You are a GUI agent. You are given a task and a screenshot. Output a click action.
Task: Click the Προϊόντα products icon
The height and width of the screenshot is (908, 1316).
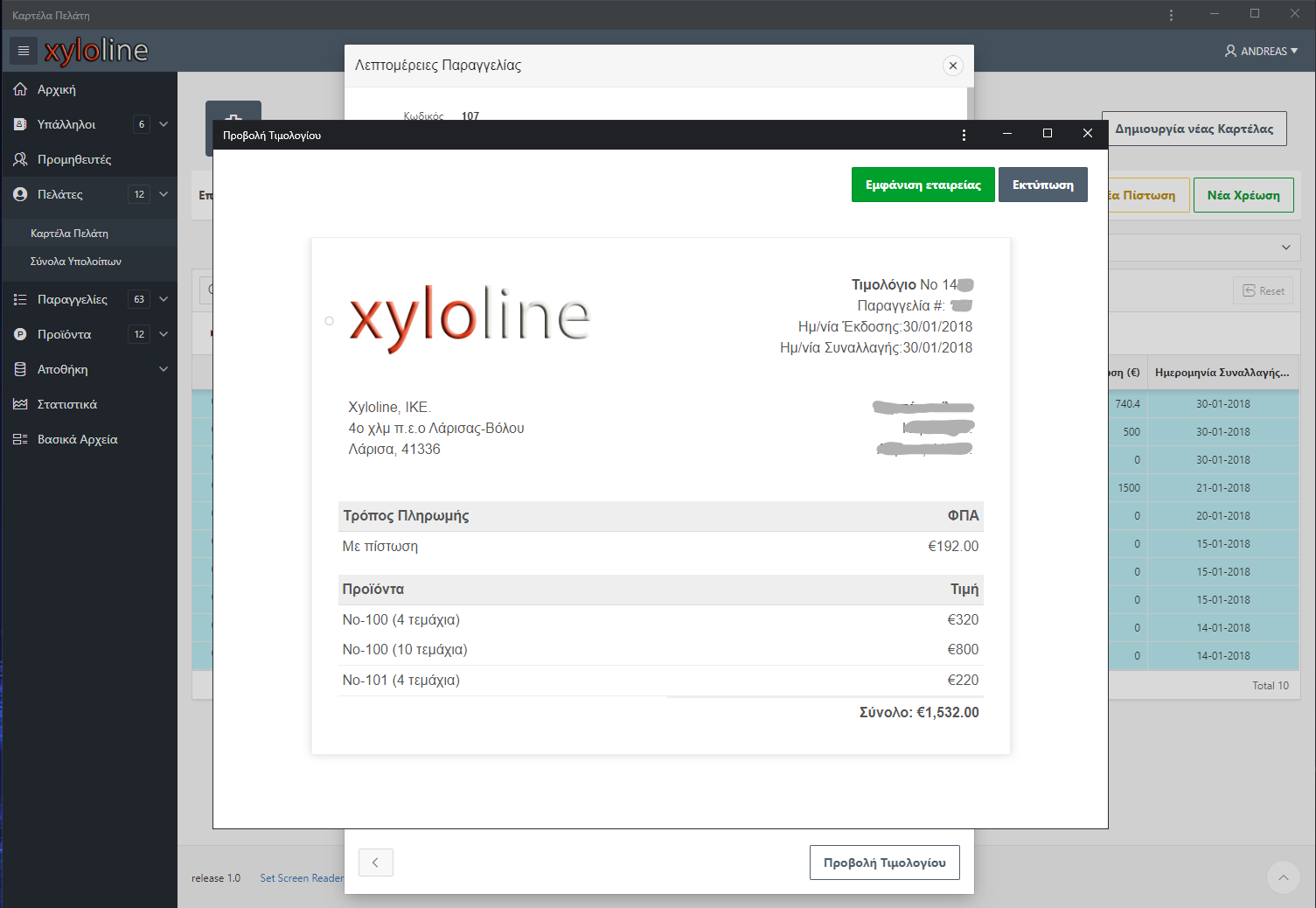pyautogui.click(x=20, y=334)
